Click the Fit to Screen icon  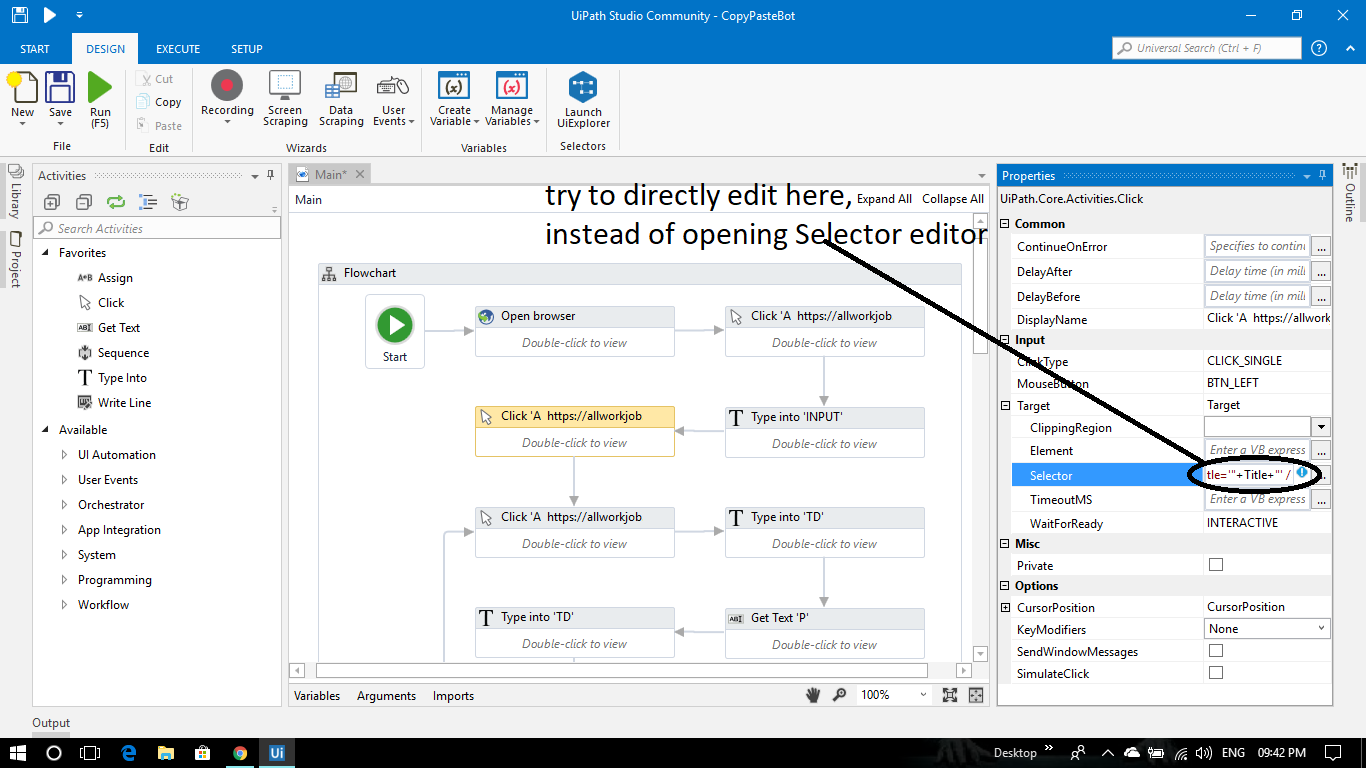tap(950, 695)
